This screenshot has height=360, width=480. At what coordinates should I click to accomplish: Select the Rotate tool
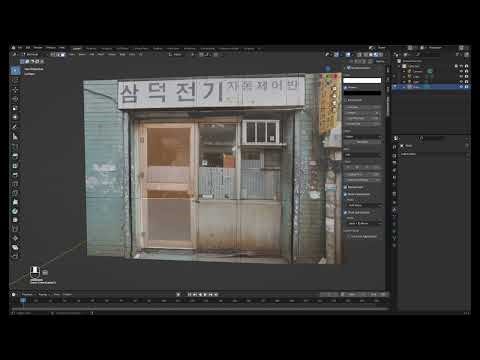pos(15,99)
